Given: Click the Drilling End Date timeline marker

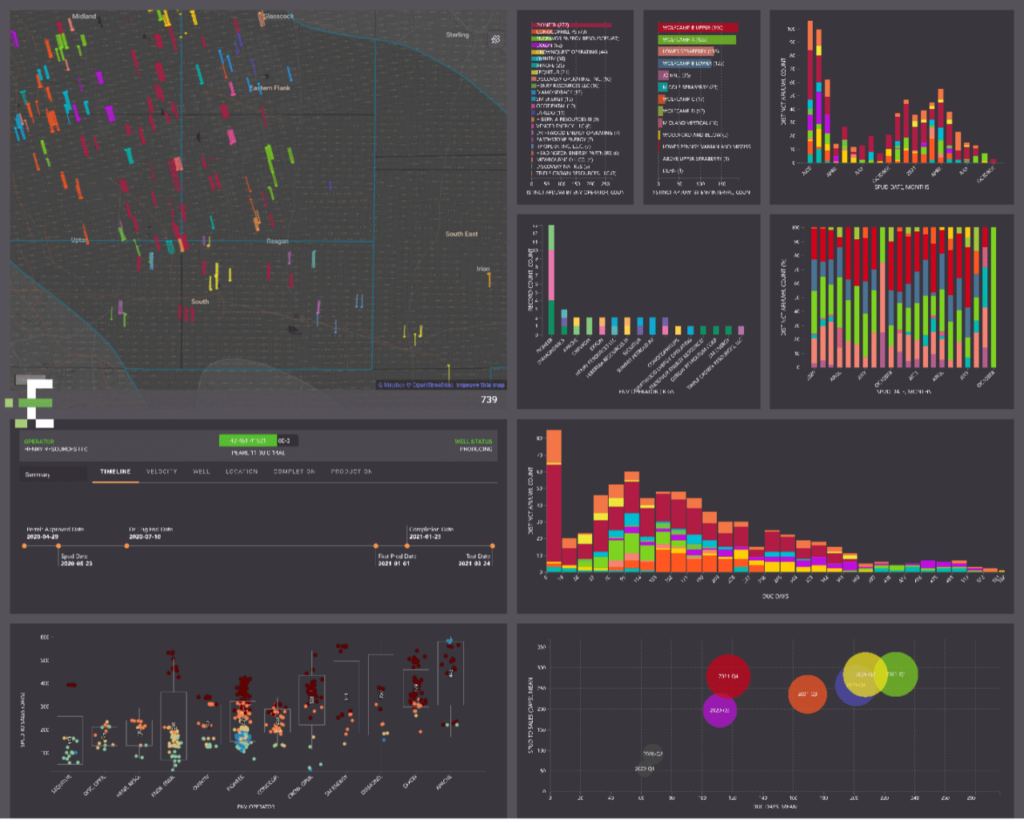Looking at the screenshot, I should [129, 546].
